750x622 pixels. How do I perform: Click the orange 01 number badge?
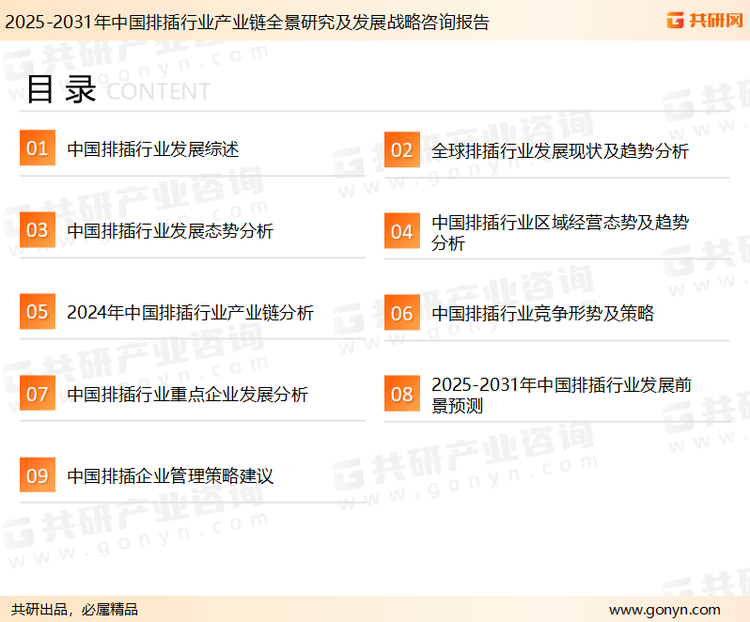click(37, 148)
